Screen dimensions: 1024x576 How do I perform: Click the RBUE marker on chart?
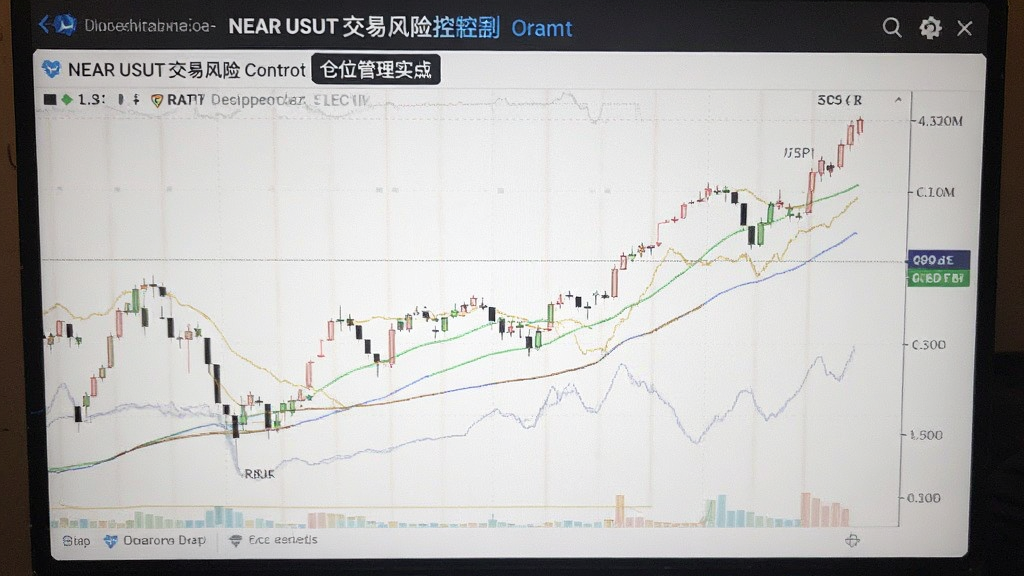tap(259, 473)
